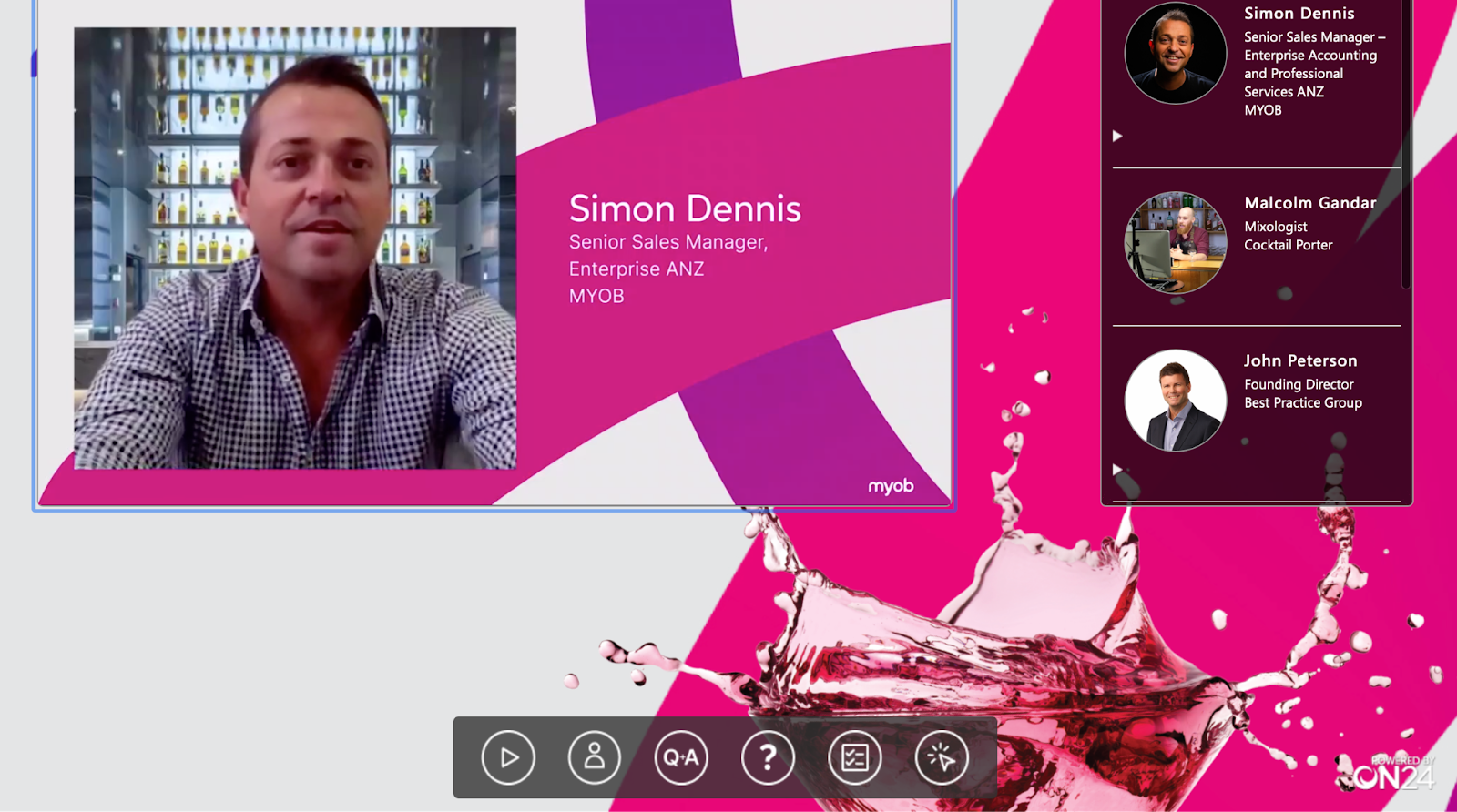Click the speaker panel scrollbar
Image resolution: width=1457 pixels, height=812 pixels.
coord(1406,144)
